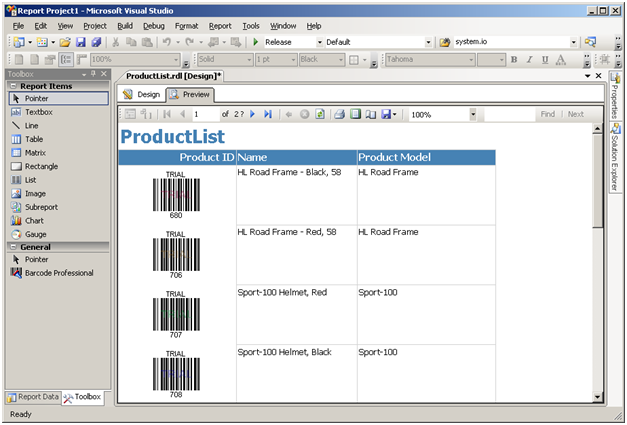Image resolution: width=627 pixels, height=425 pixels.
Task: Collapse the General toolbox group
Action: coord(13,247)
